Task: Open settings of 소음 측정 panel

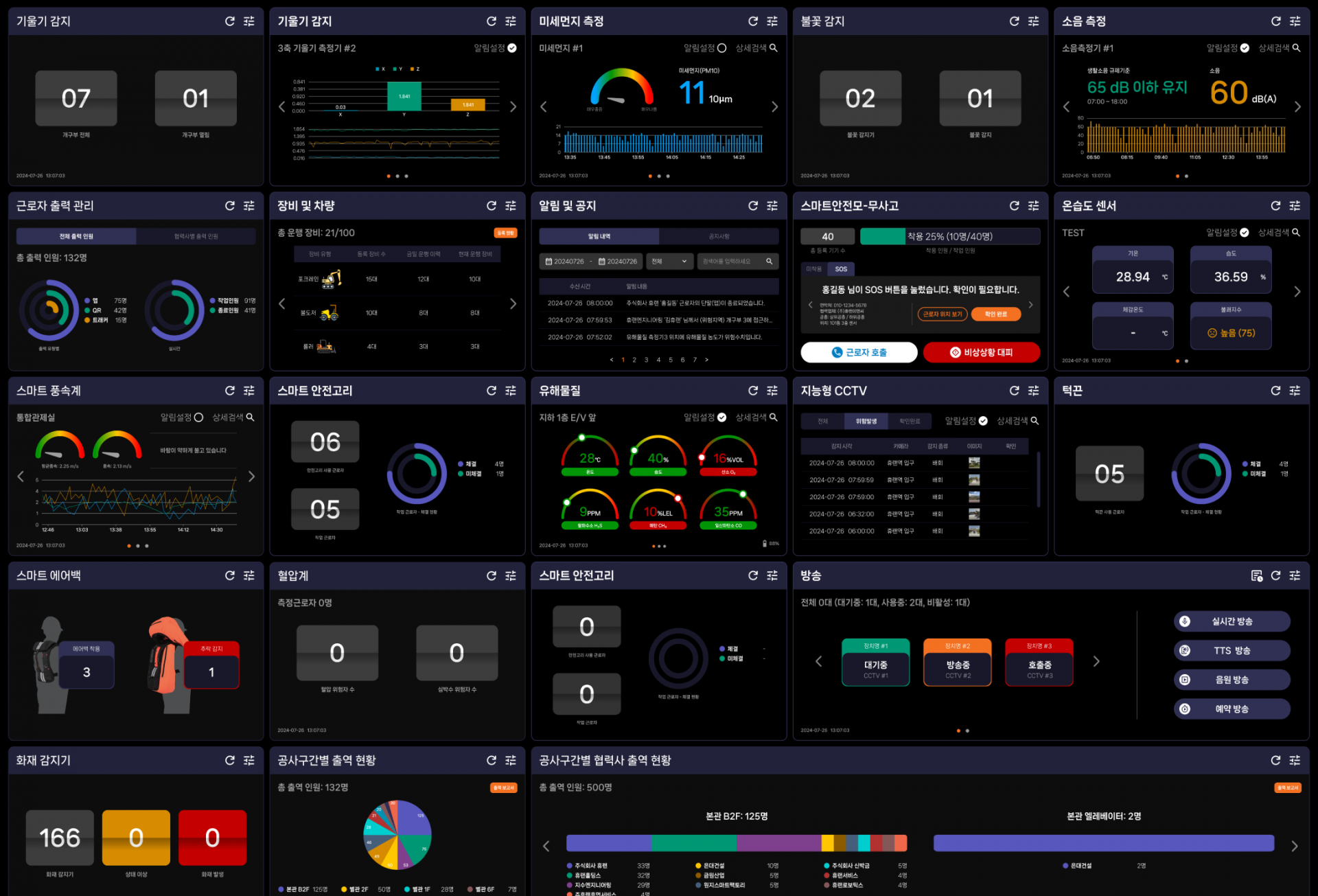Action: (1295, 21)
